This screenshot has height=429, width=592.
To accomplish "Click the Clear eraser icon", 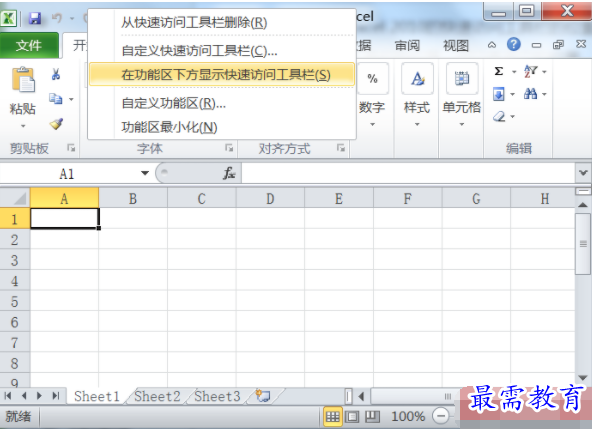I will 499,116.
